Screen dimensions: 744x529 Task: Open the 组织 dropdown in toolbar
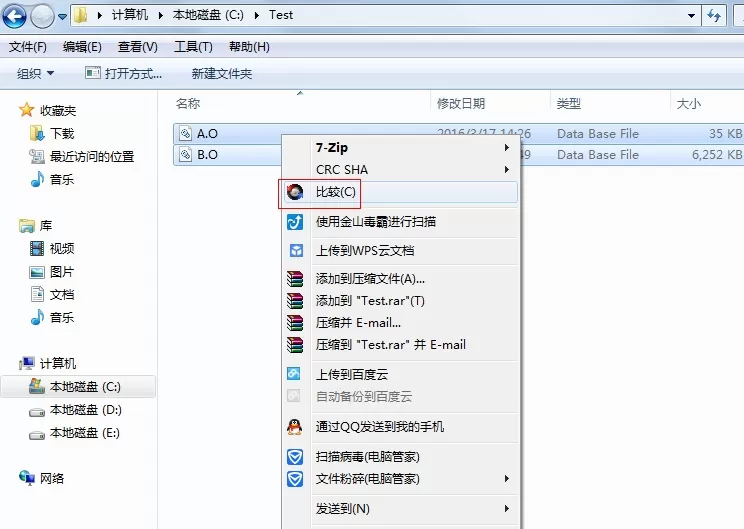click(x=35, y=74)
